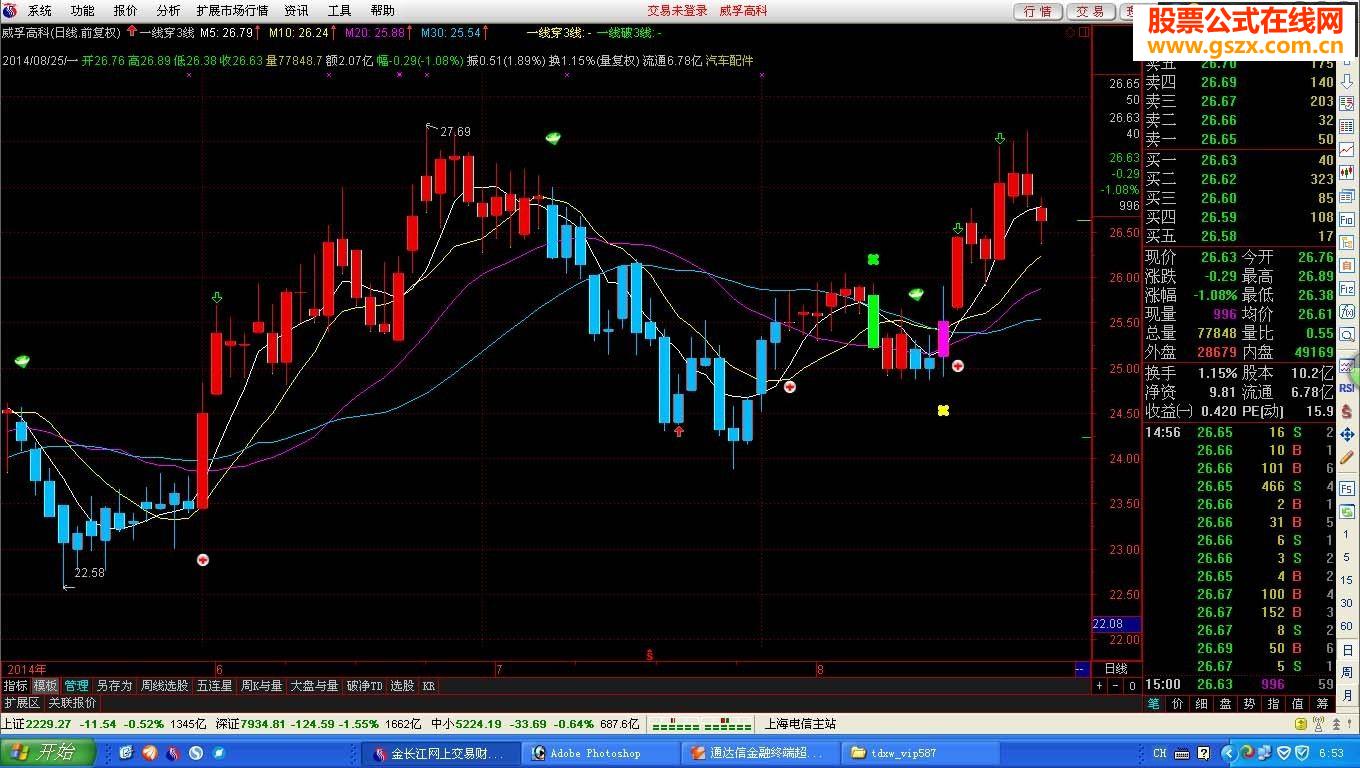
Task: Open the Windows 开始 start button
Action: click(x=48, y=753)
